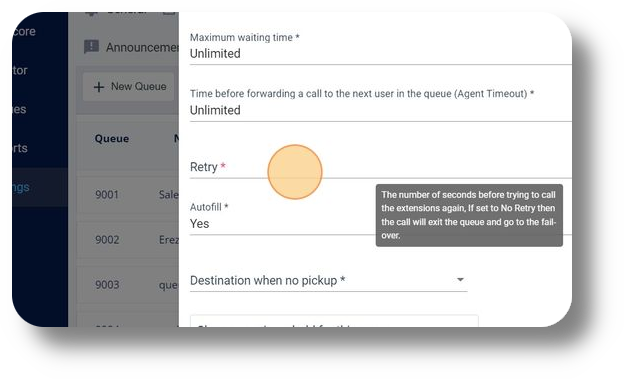Select queue row 9001

click(127, 195)
